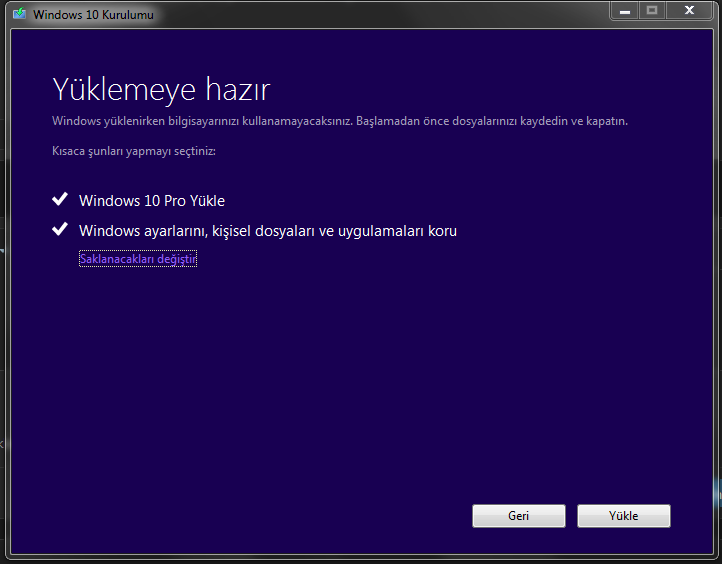
Task: Click the 'Windows 10 Kurulumu' title text
Action: 93,15
